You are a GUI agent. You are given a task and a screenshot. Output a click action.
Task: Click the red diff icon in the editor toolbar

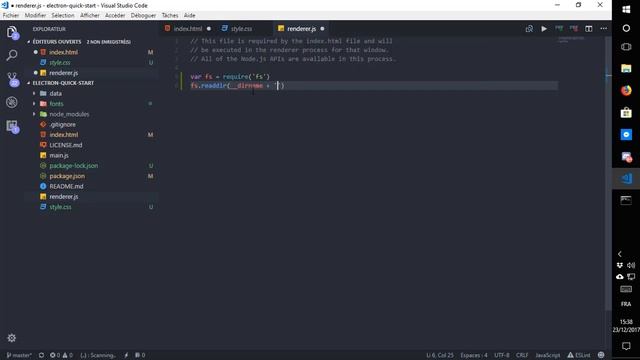pos(573,29)
